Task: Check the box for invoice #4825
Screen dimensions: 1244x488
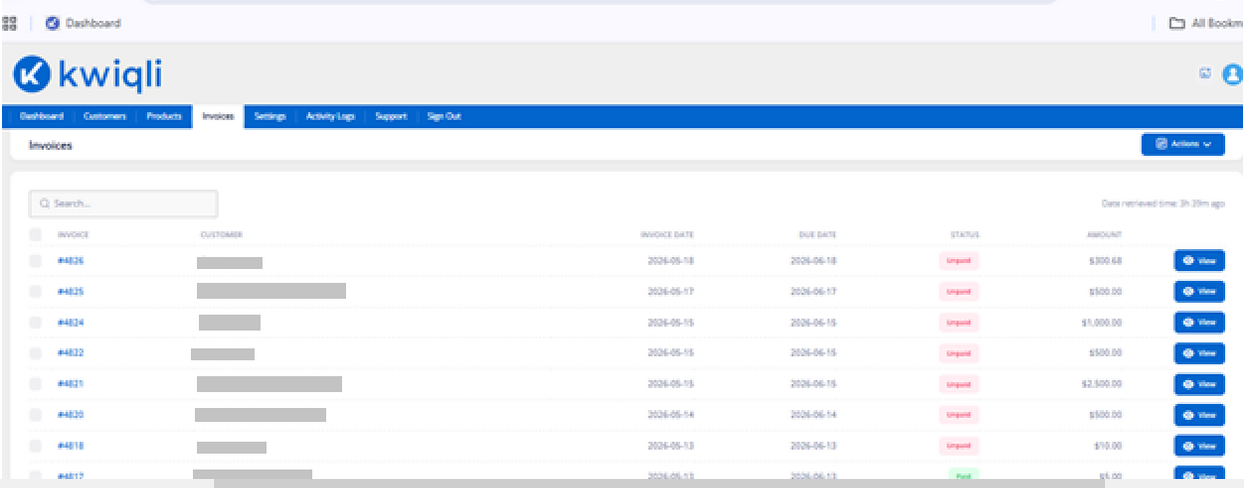Action: coord(36,291)
